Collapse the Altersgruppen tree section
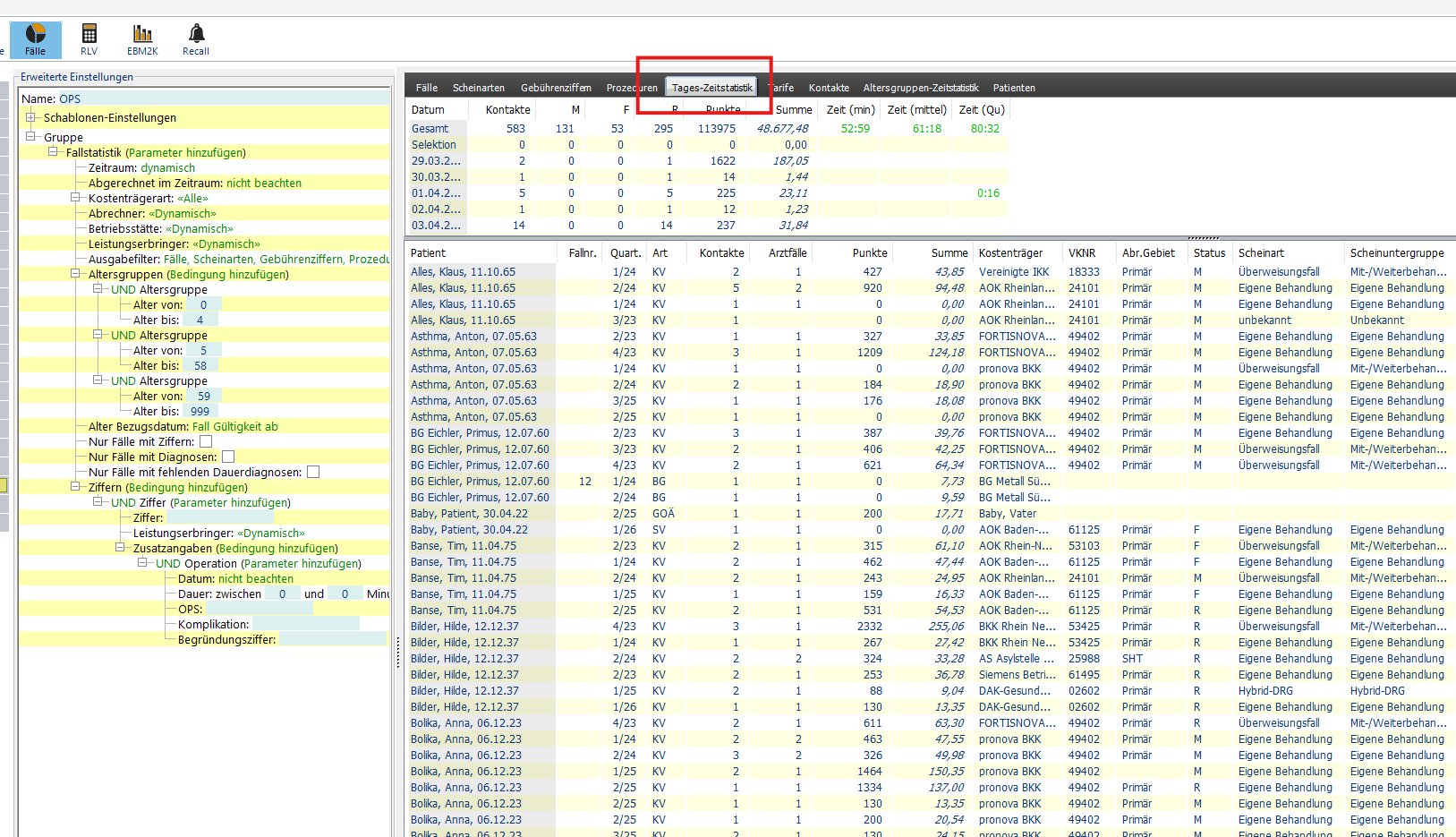The height and width of the screenshot is (837, 1456). (75, 274)
